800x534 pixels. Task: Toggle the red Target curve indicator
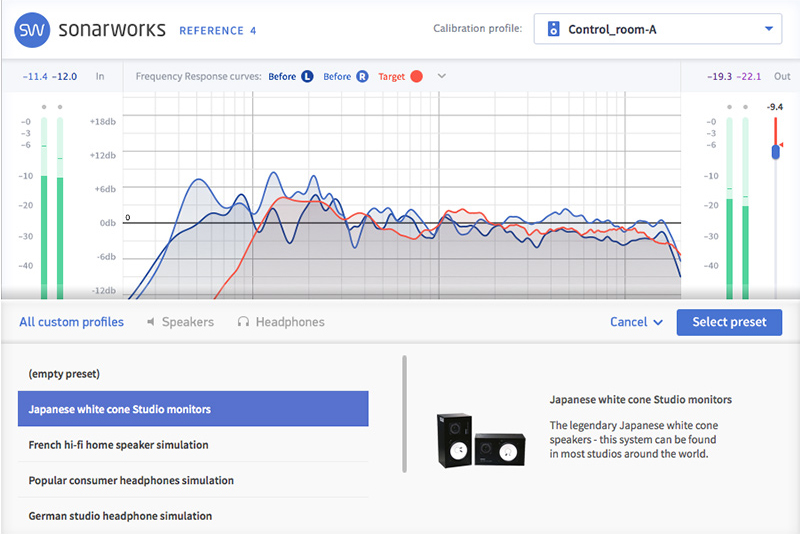tap(416, 77)
